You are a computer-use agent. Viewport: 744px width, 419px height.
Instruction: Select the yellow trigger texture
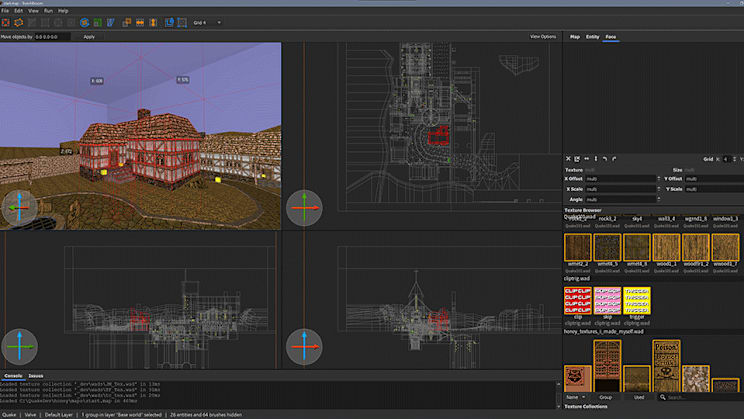[x=637, y=300]
